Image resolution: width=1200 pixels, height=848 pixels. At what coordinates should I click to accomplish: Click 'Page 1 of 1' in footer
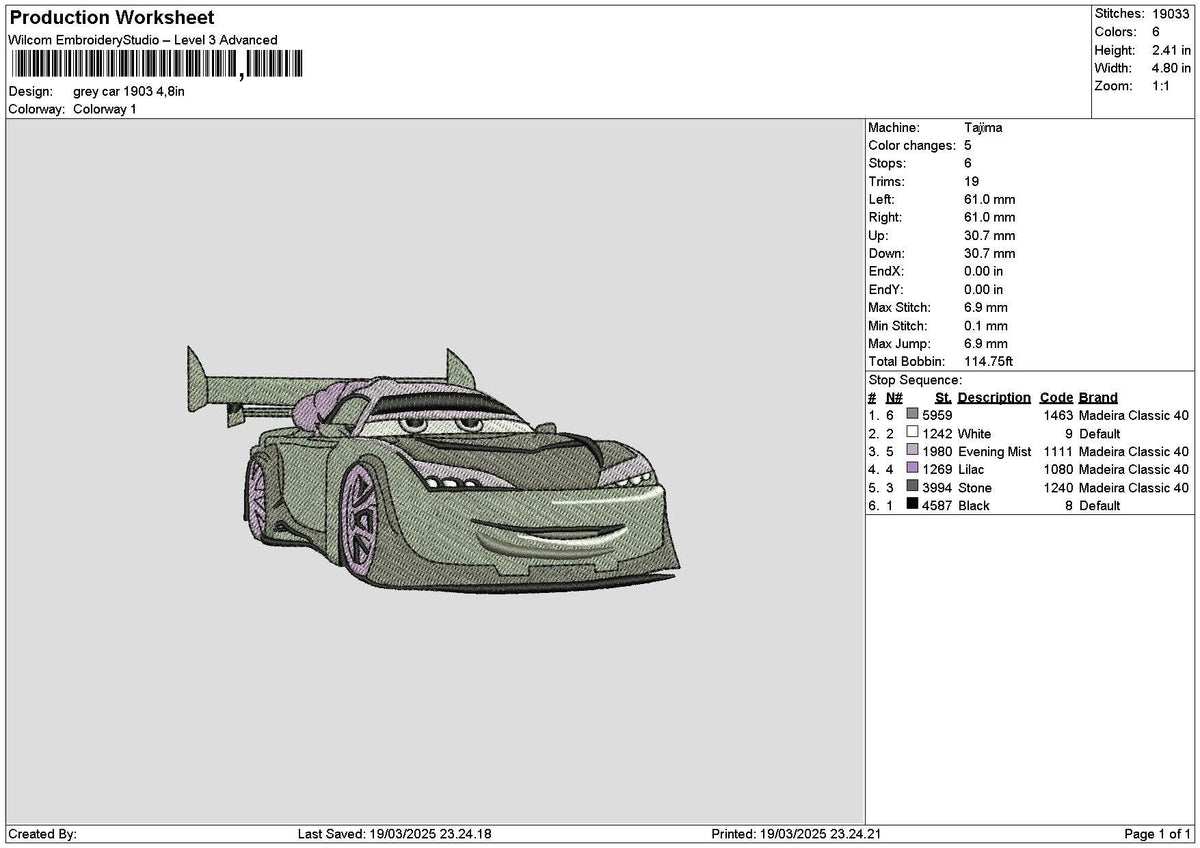(x=1158, y=834)
